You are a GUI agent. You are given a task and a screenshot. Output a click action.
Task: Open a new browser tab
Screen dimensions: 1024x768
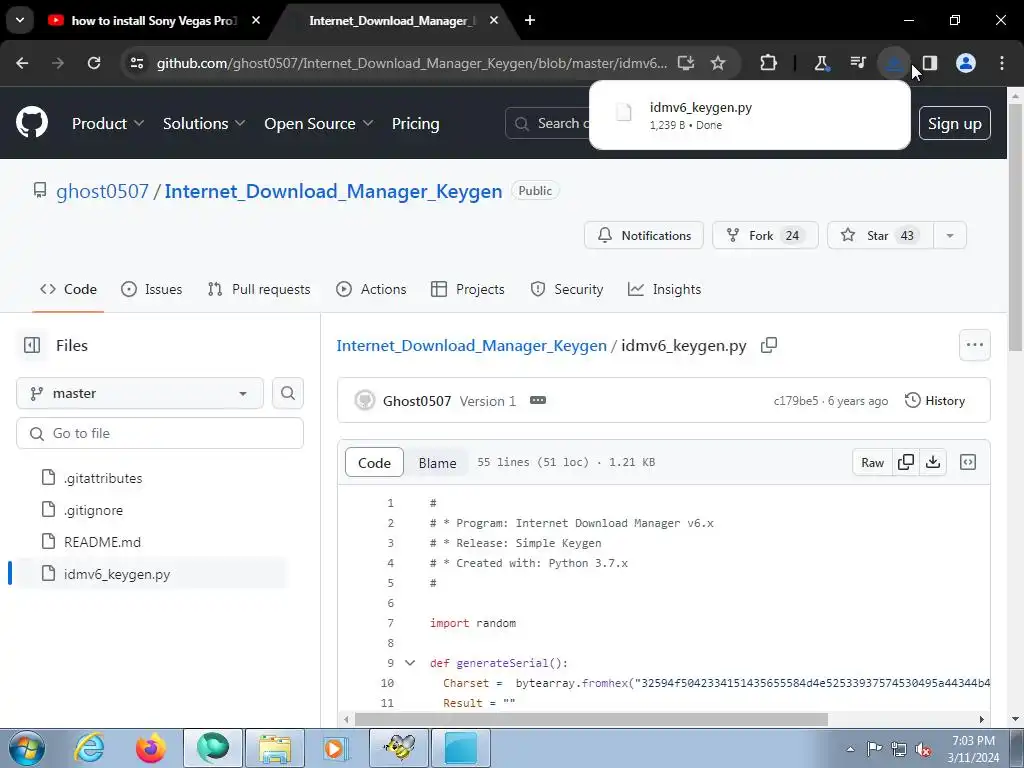[x=530, y=20]
